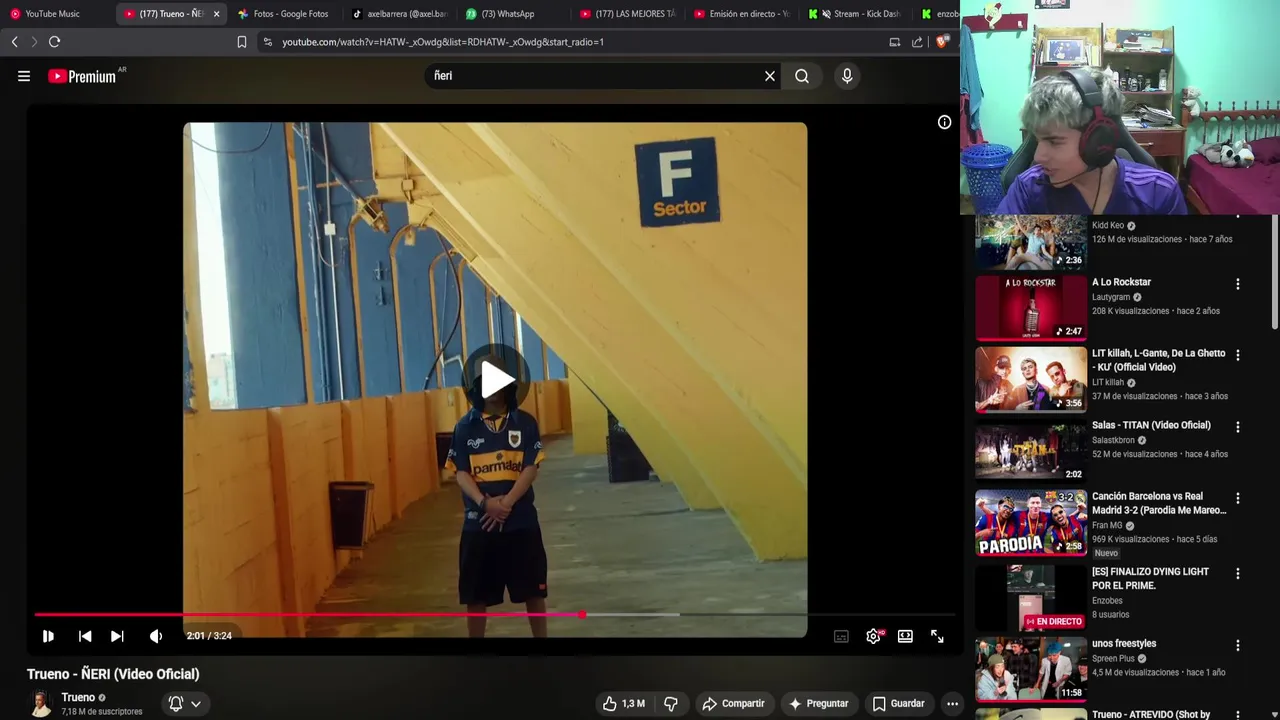Screen dimensions: 1280x720
Task: Toggle theater mode
Action: coord(905,636)
